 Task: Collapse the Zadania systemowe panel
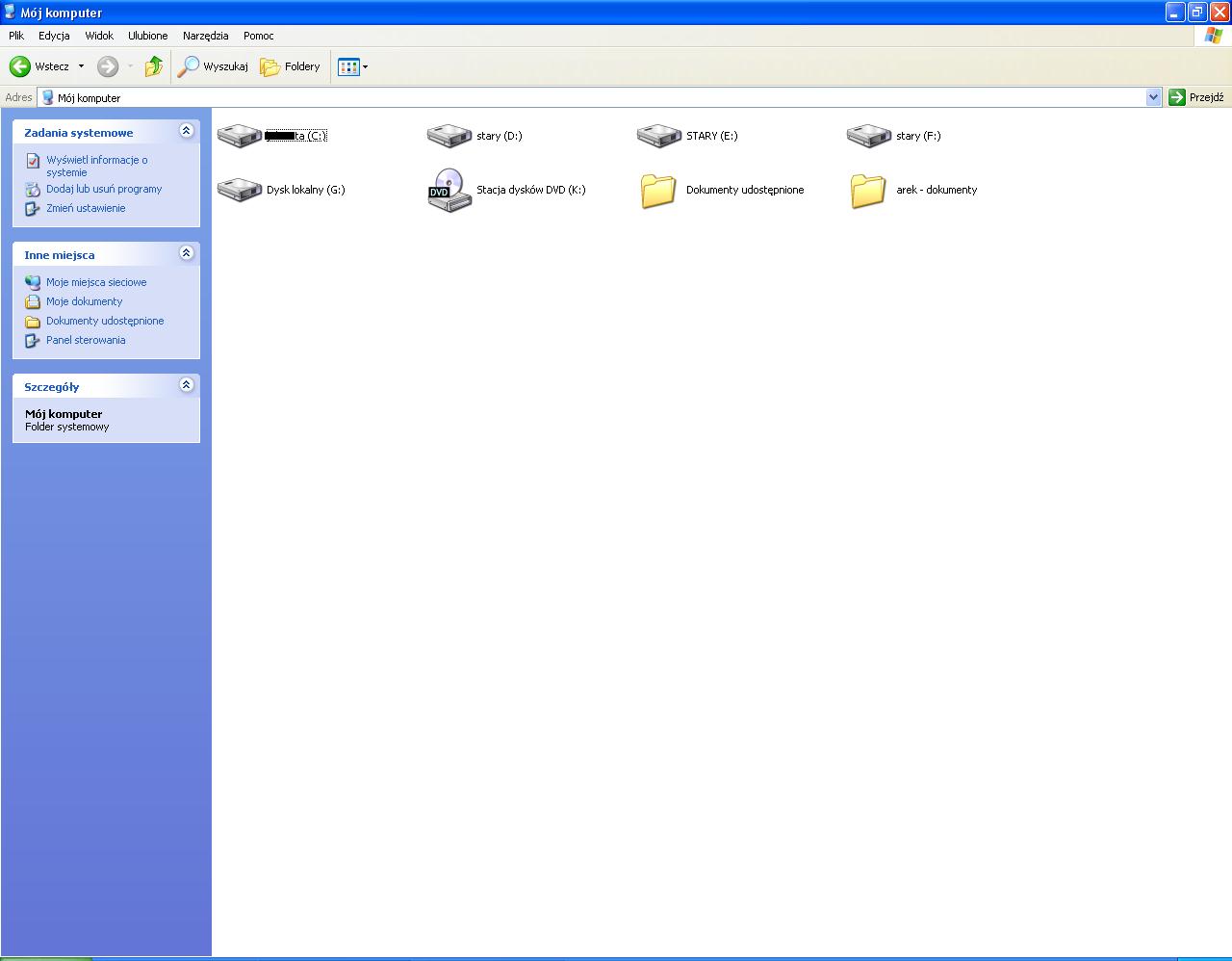(x=187, y=131)
